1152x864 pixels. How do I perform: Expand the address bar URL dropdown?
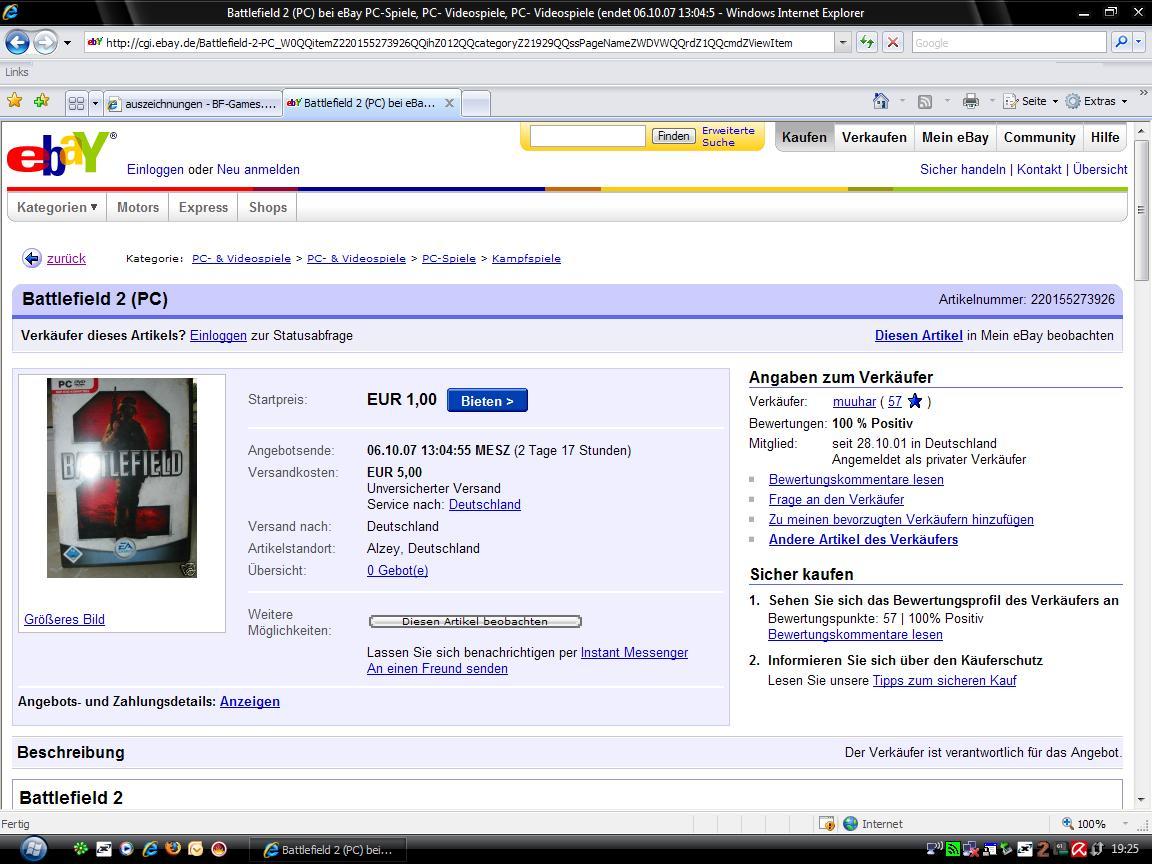(843, 43)
